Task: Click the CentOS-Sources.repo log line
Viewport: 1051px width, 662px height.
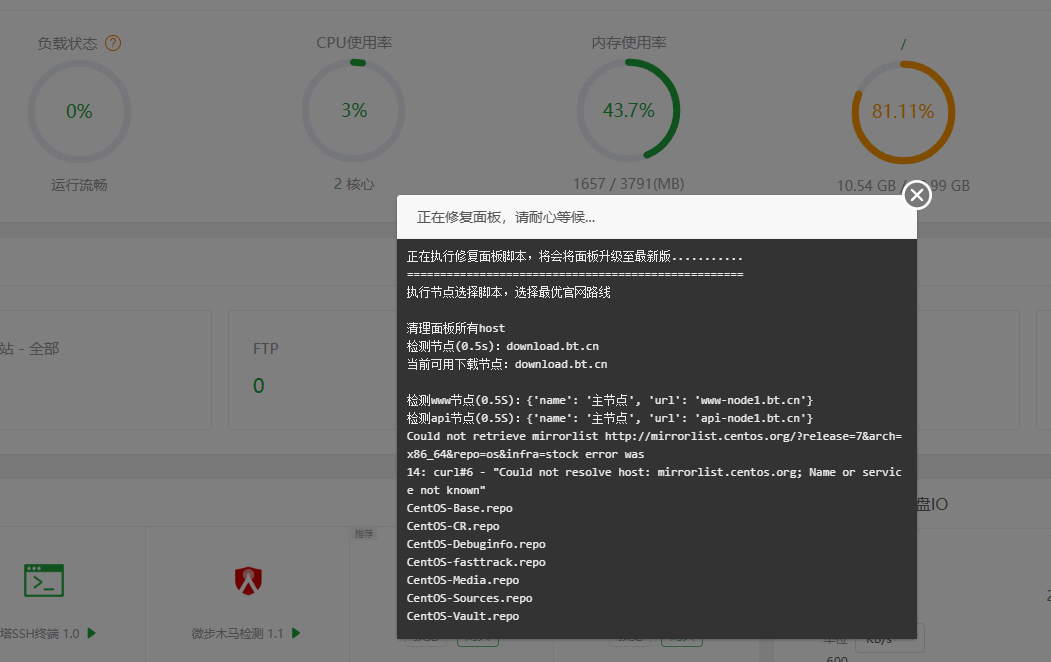Action: coord(469,598)
